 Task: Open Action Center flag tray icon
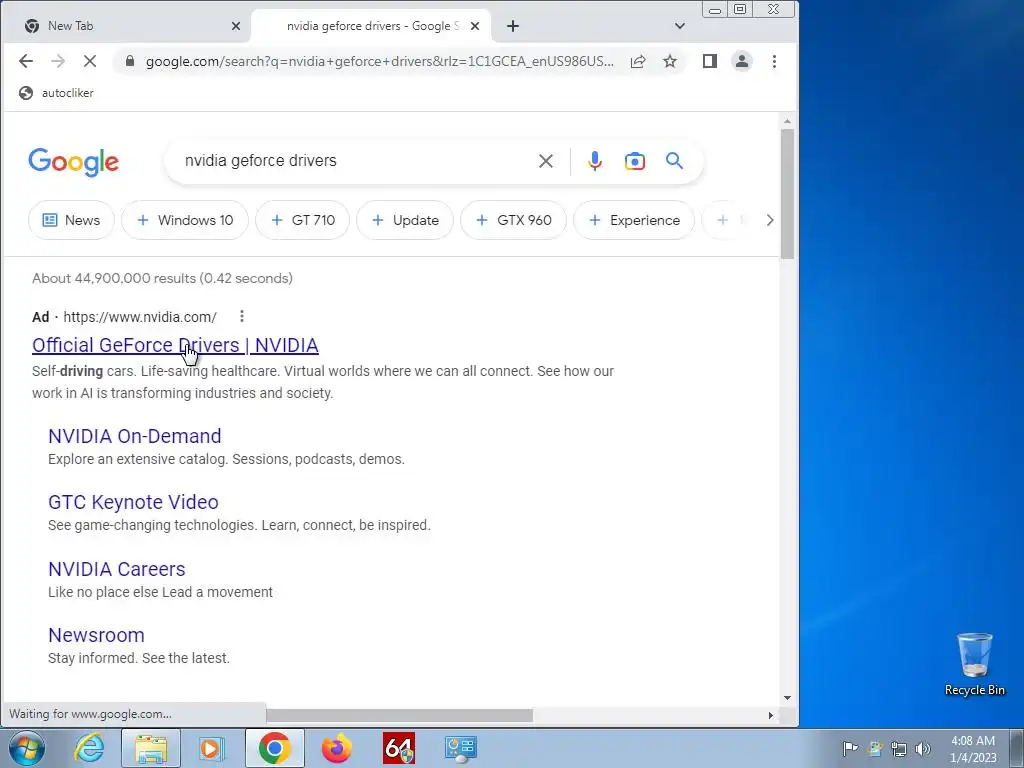point(850,749)
